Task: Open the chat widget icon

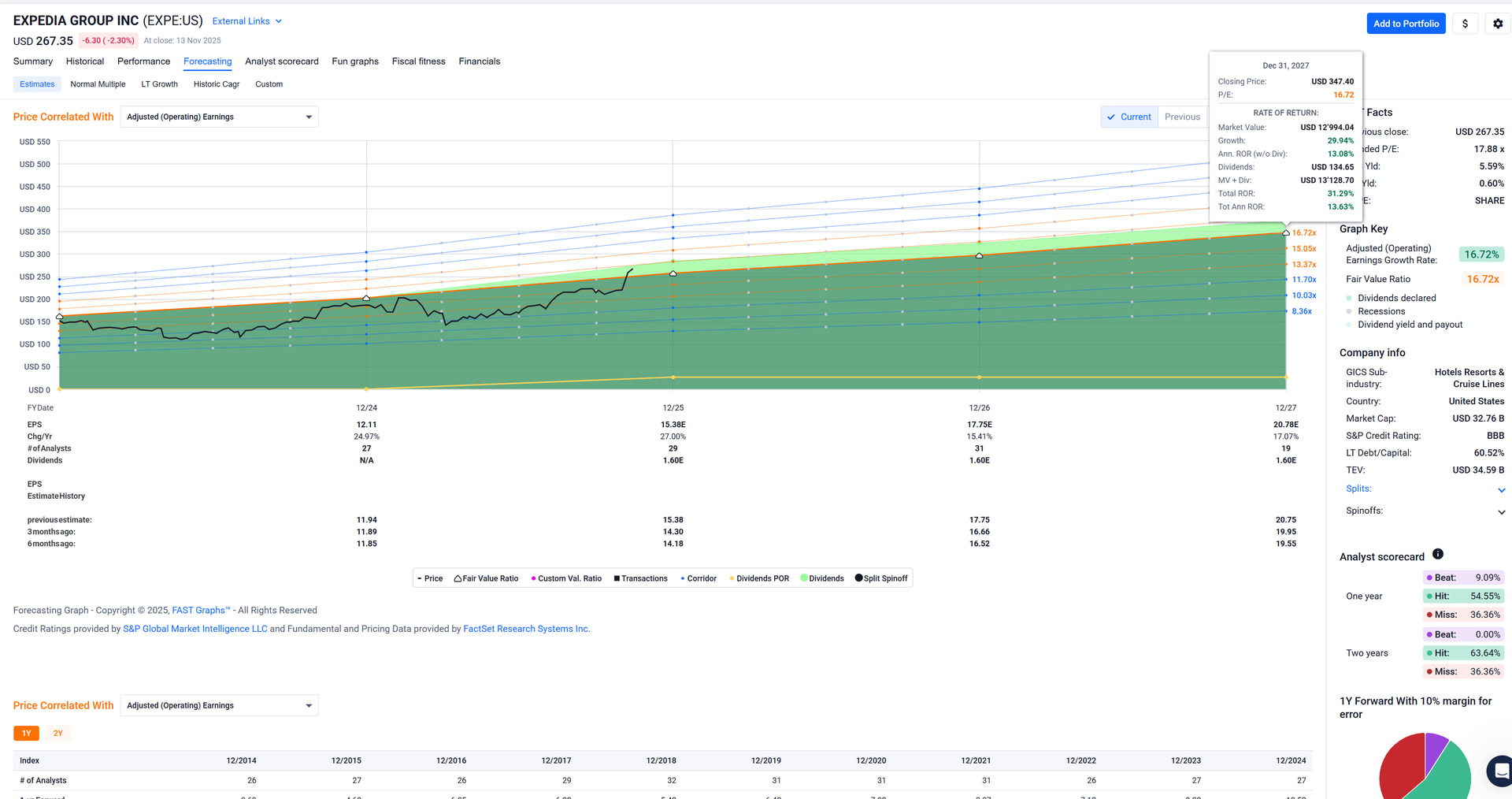Action: click(x=1501, y=771)
